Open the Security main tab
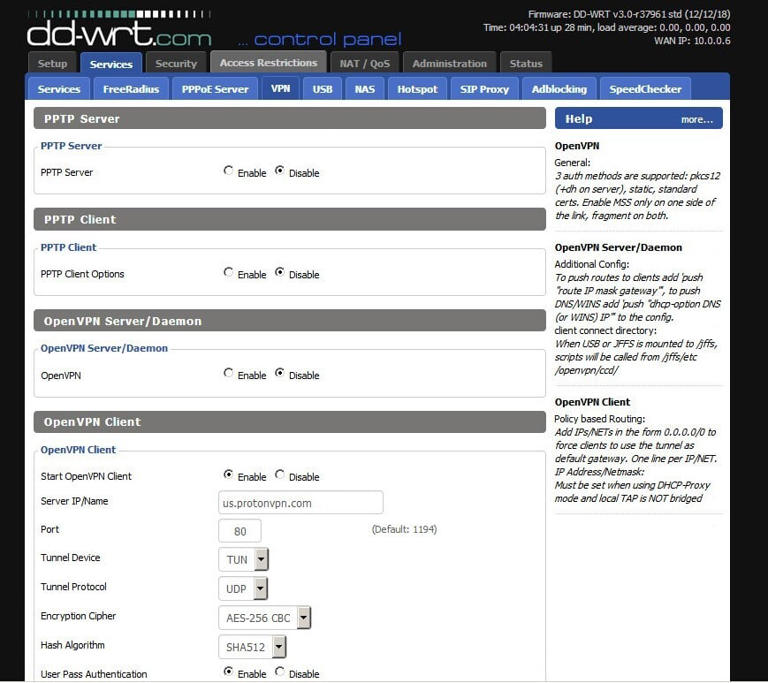This screenshot has height=683, width=768. tap(176, 63)
